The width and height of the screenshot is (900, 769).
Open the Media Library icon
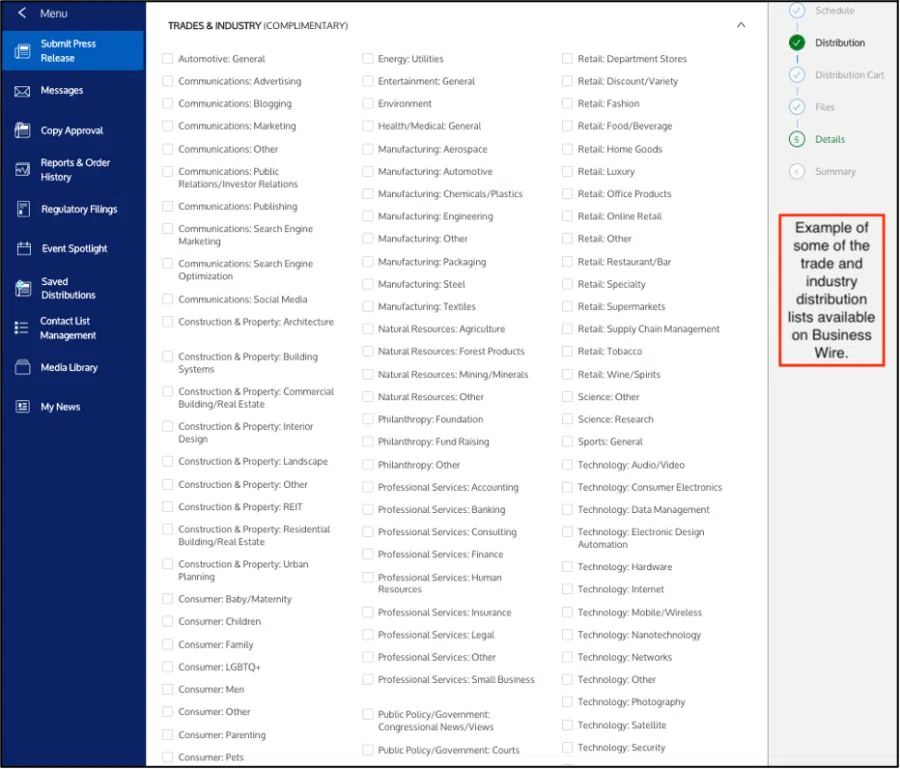click(22, 368)
